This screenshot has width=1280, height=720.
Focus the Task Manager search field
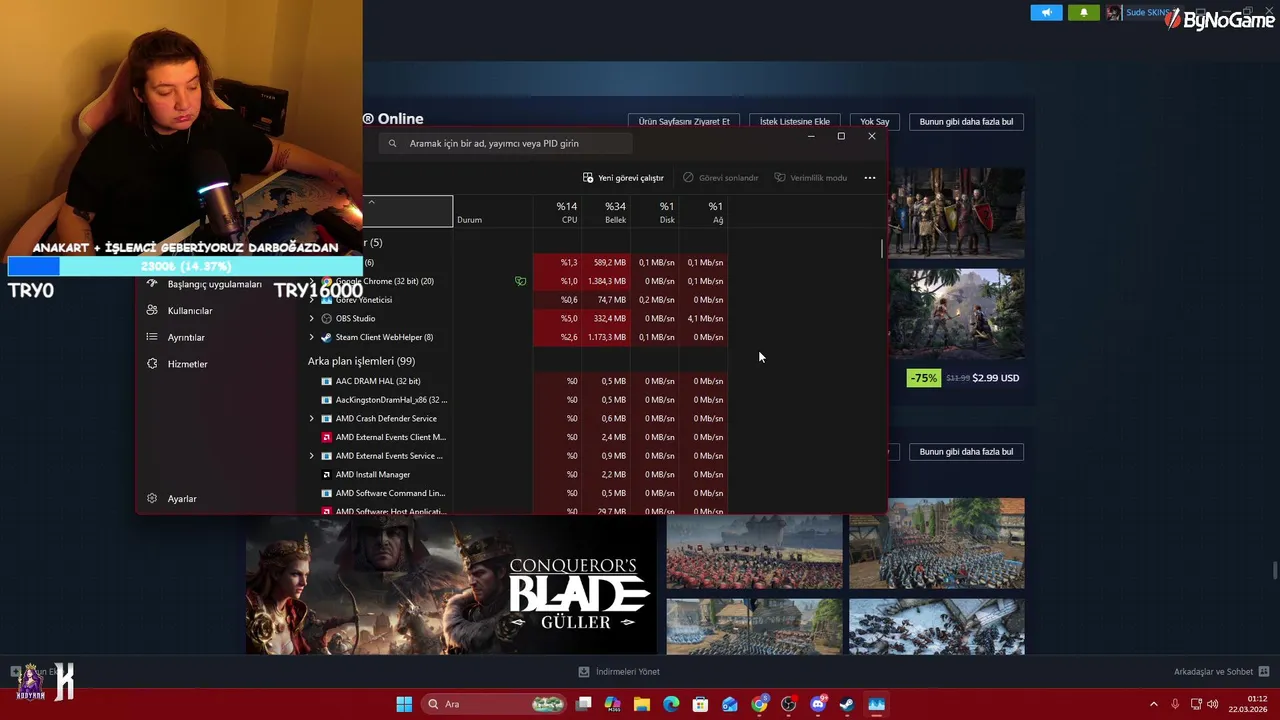[x=505, y=143]
